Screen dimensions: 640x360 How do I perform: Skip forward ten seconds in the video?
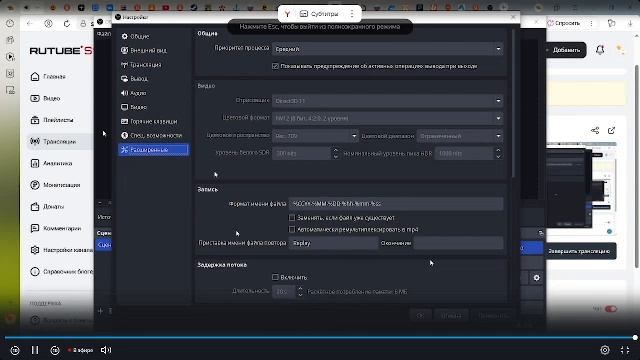pyautogui.click(x=55, y=350)
